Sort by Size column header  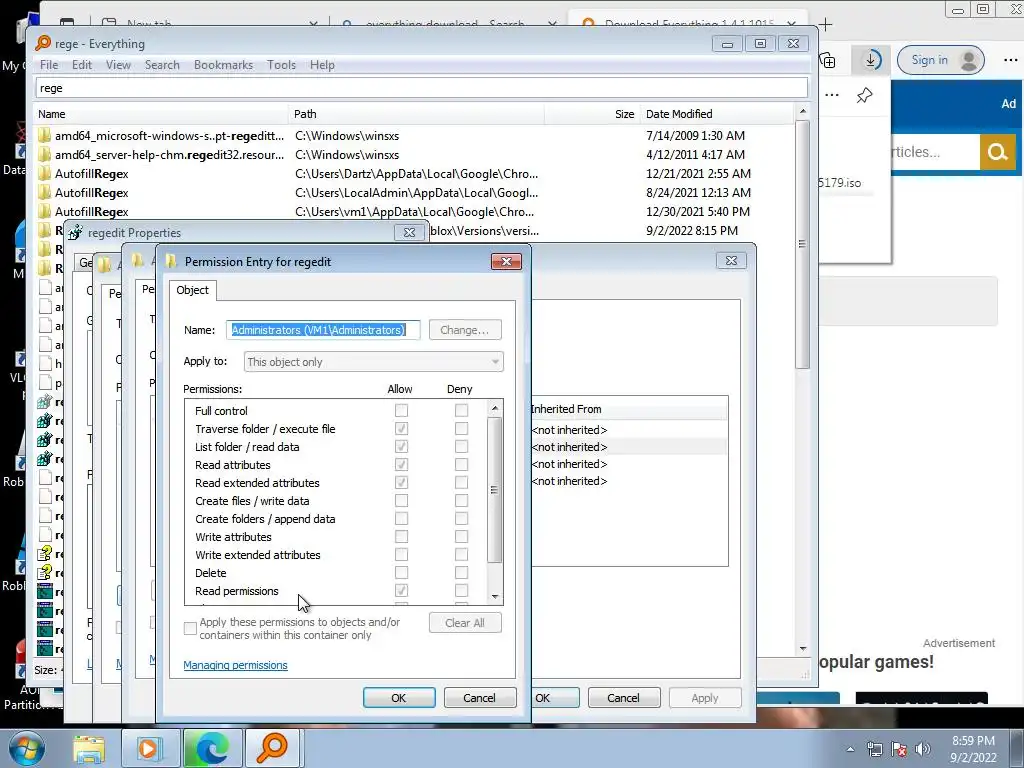[x=592, y=114]
